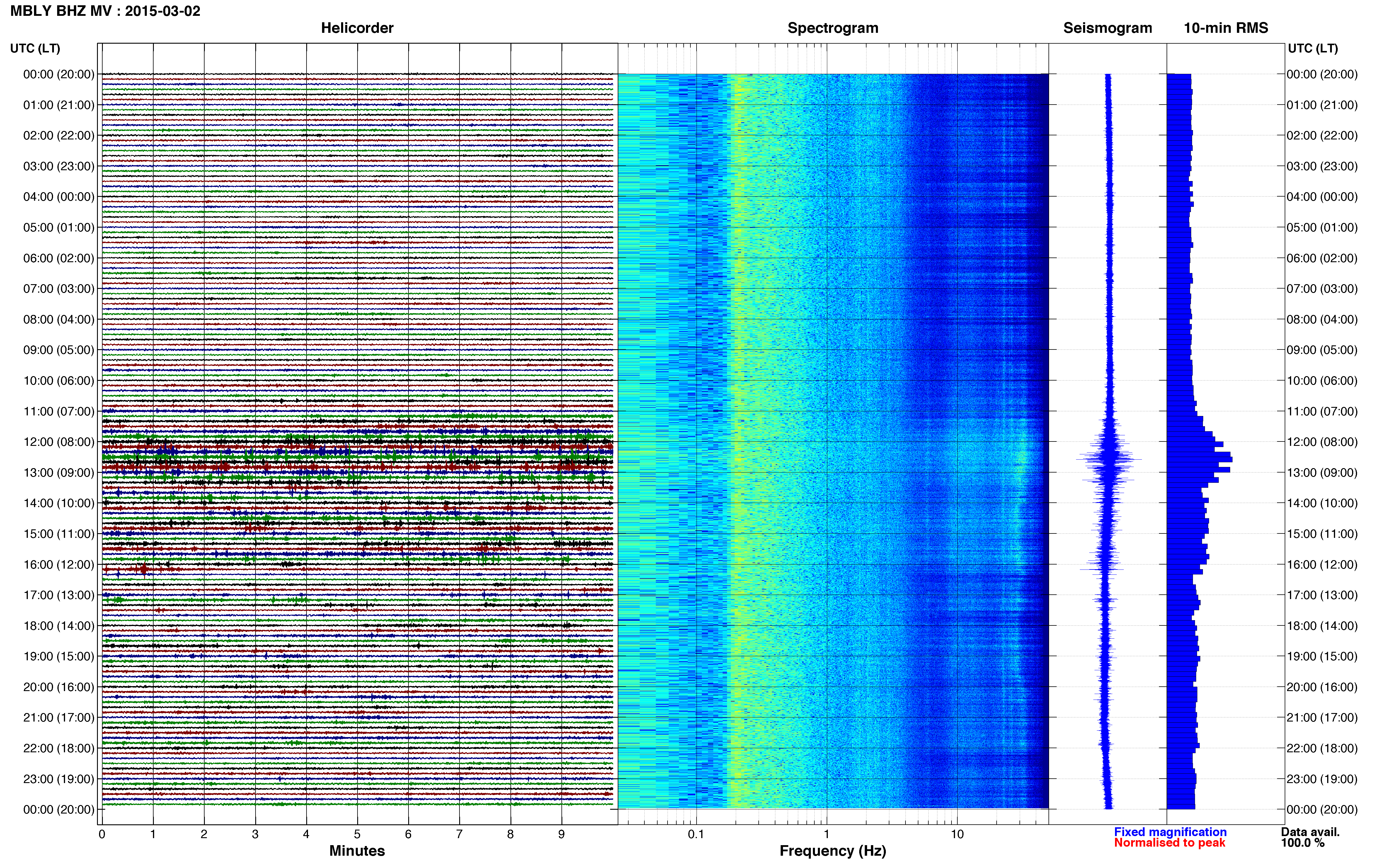1389x868 pixels.
Task: Select the 12:00 (08:00) label on right axis
Action: [1322, 442]
